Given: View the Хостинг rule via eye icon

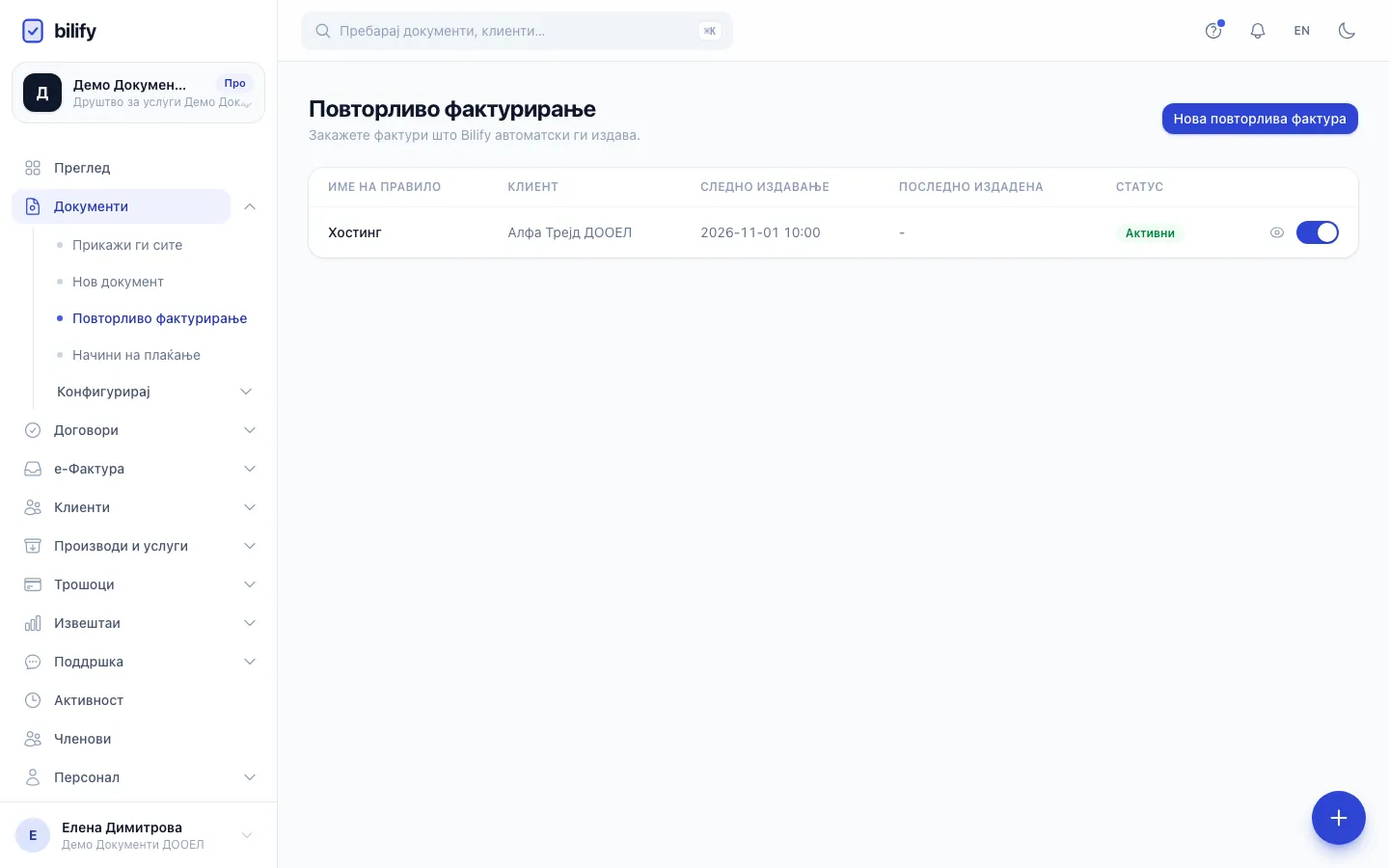Looking at the screenshot, I should pos(1277,232).
